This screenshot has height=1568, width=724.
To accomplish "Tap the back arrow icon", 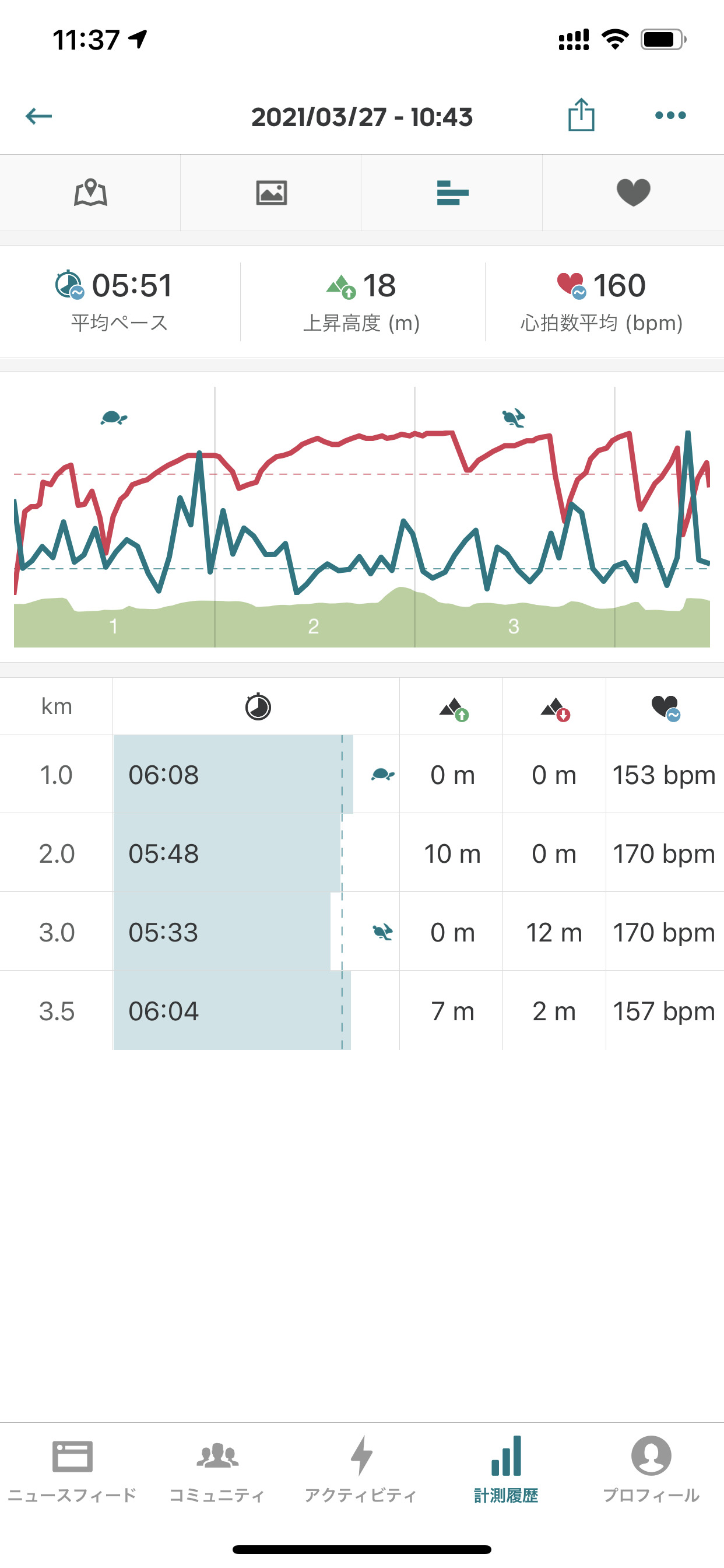I will 39,116.
